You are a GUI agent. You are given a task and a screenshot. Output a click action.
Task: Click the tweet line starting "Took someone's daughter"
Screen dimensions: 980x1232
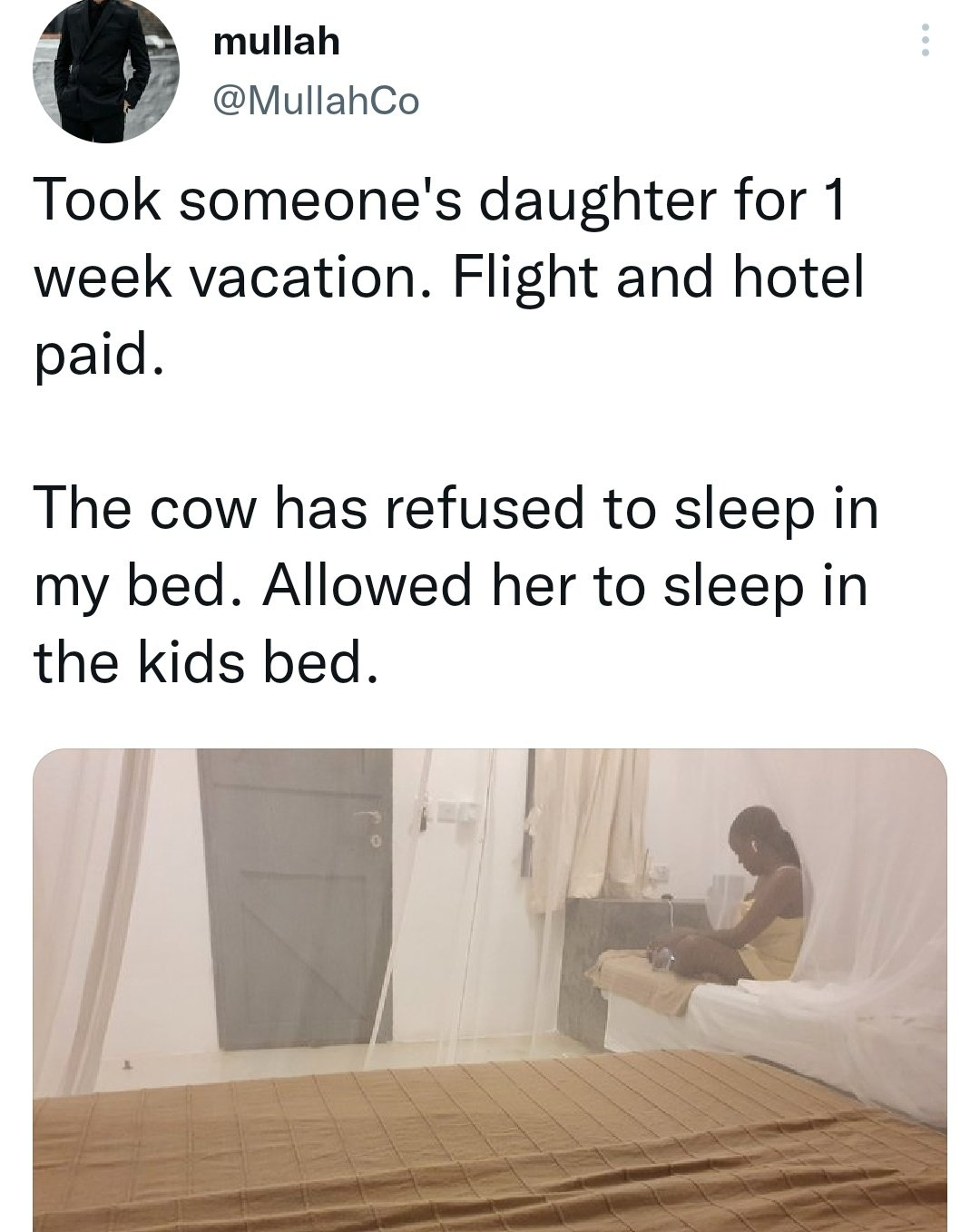(x=439, y=201)
